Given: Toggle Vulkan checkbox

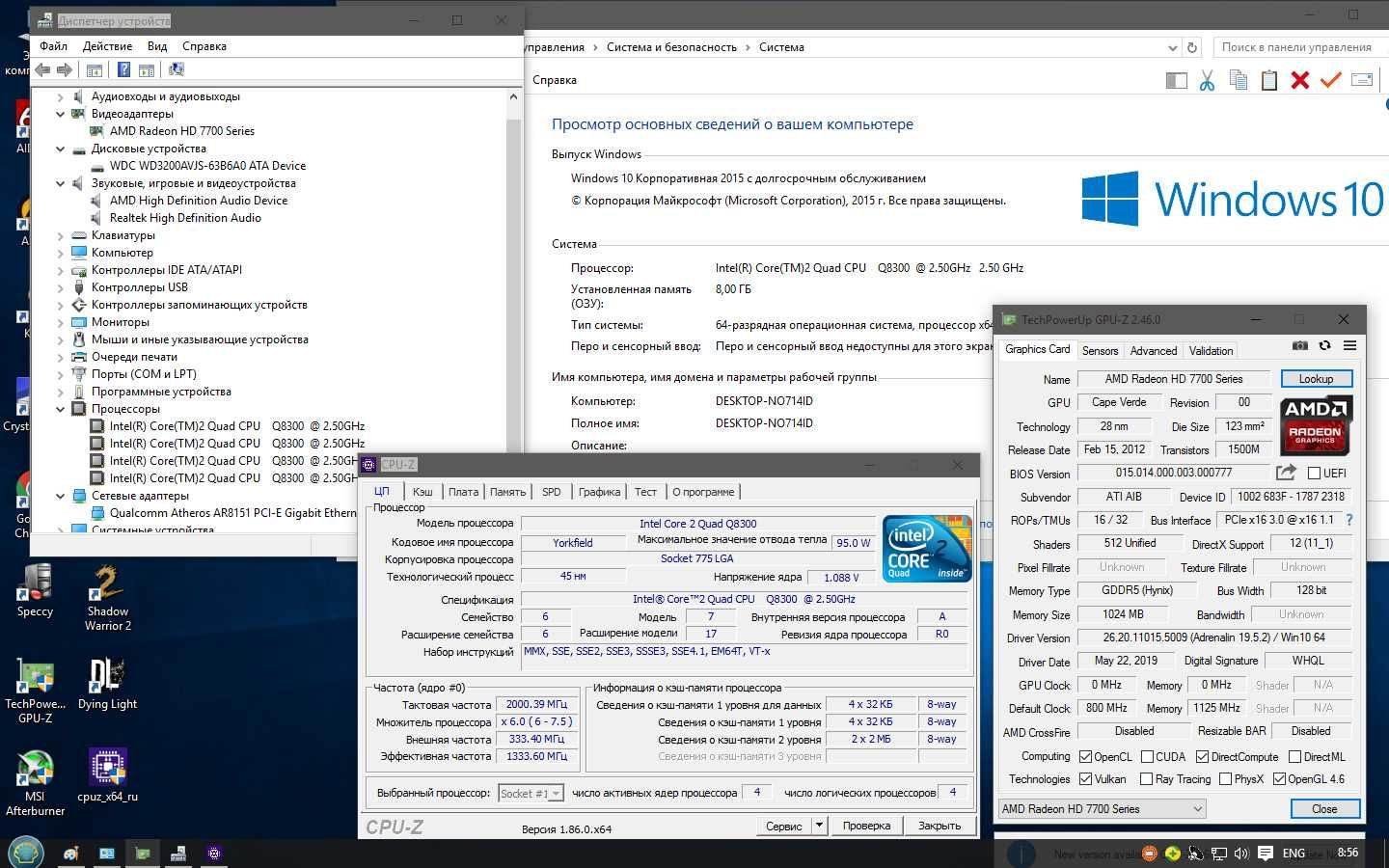Looking at the screenshot, I should coord(1085,779).
